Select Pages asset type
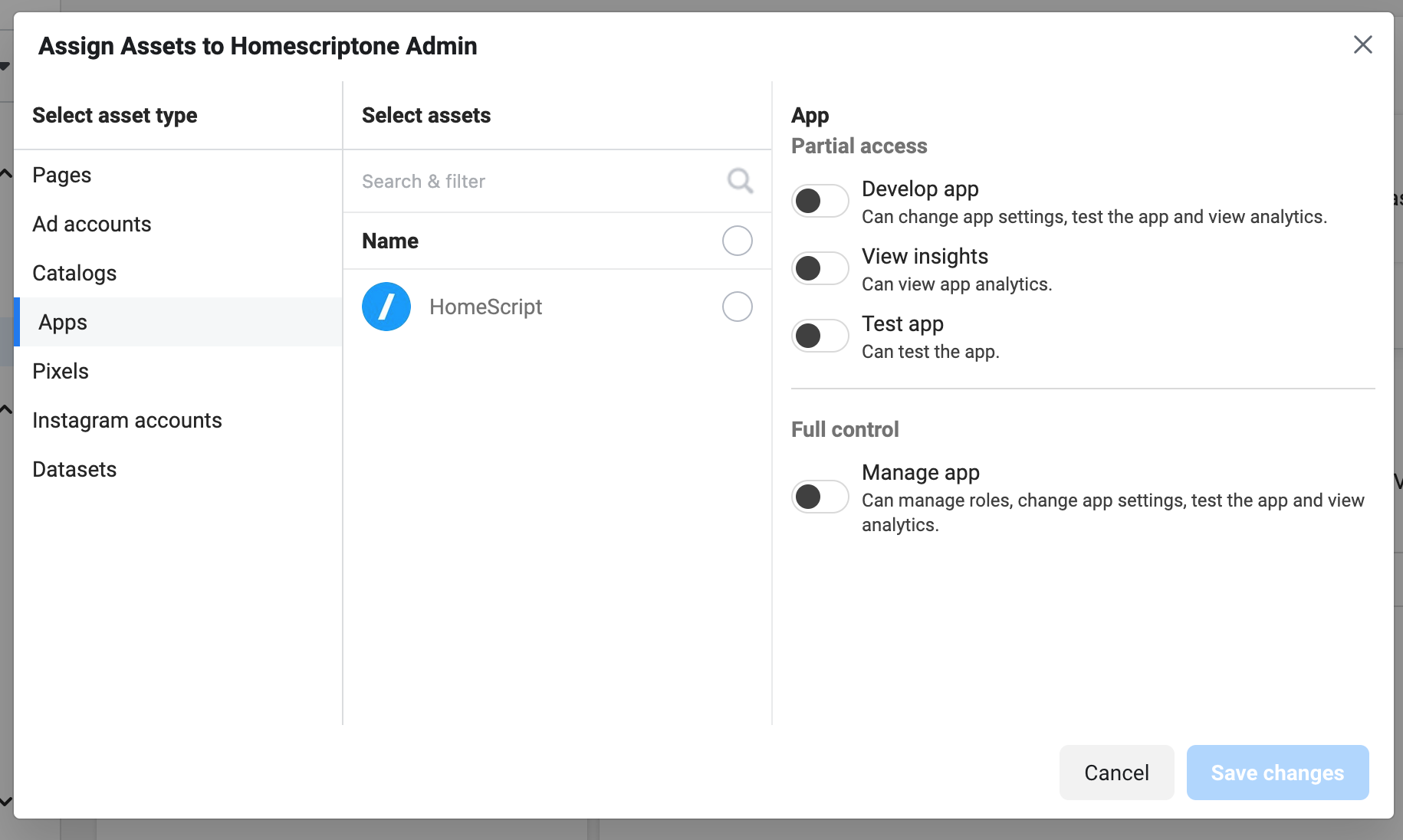 pyautogui.click(x=178, y=175)
